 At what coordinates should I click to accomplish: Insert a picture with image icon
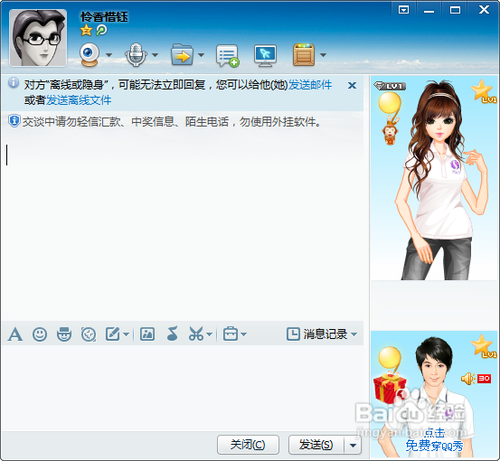pyautogui.click(x=147, y=334)
